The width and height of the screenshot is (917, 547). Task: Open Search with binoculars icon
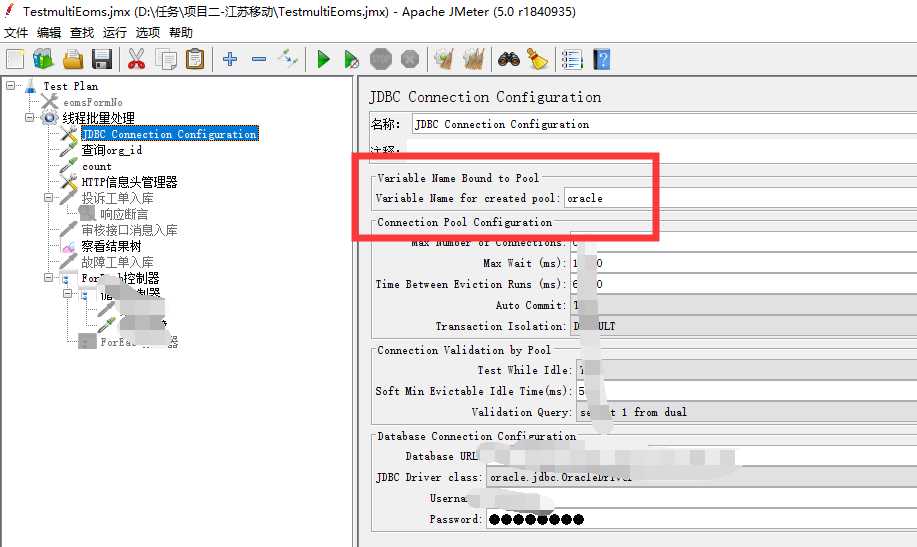click(x=509, y=59)
